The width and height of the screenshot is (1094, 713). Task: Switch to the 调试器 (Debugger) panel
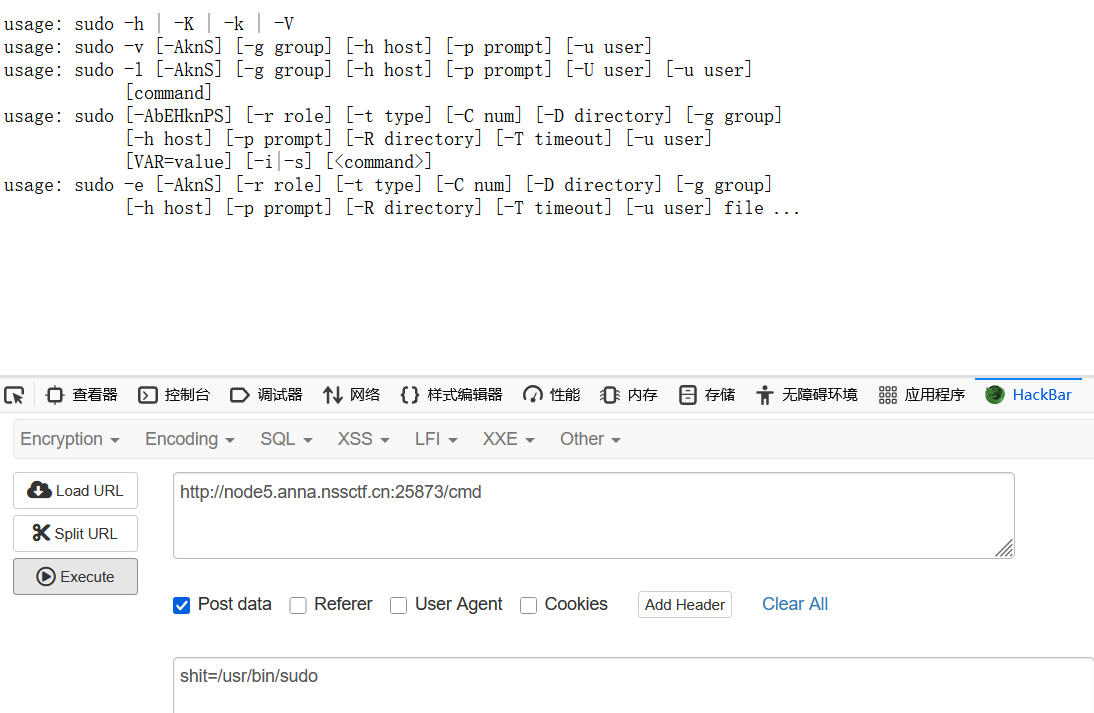tap(267, 394)
